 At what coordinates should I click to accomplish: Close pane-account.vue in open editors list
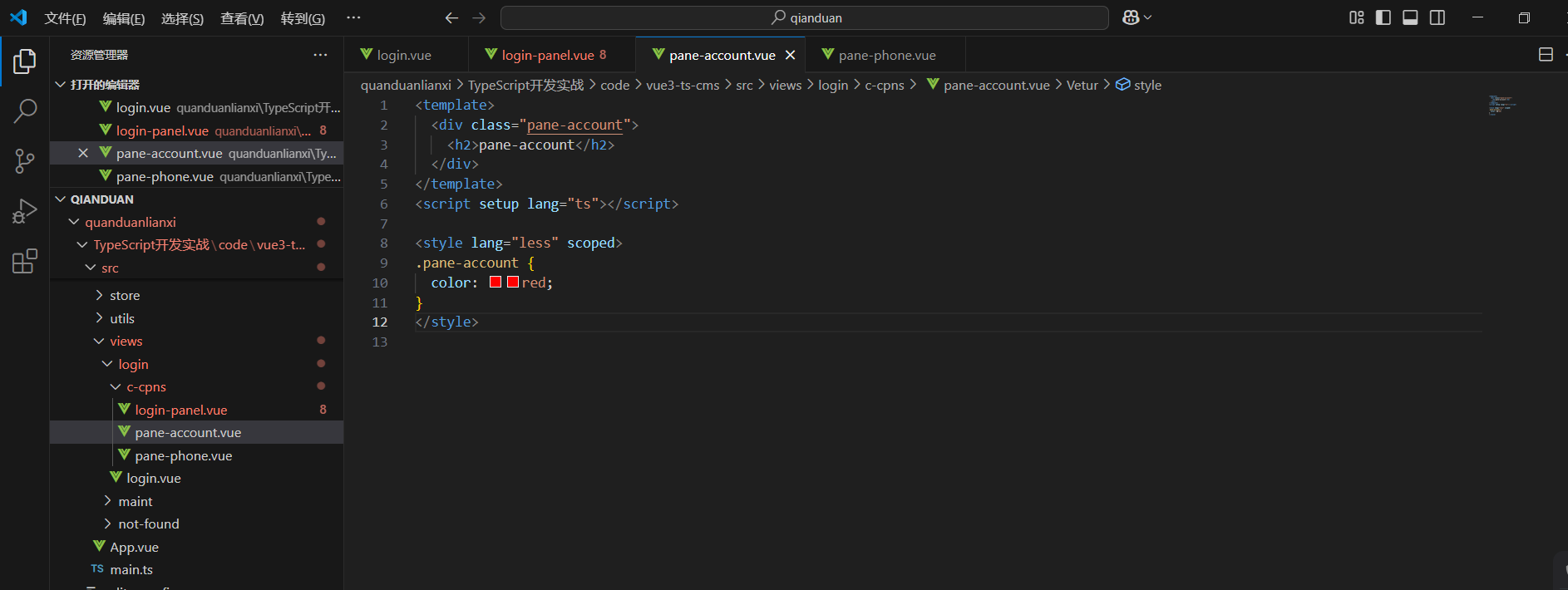click(x=83, y=153)
